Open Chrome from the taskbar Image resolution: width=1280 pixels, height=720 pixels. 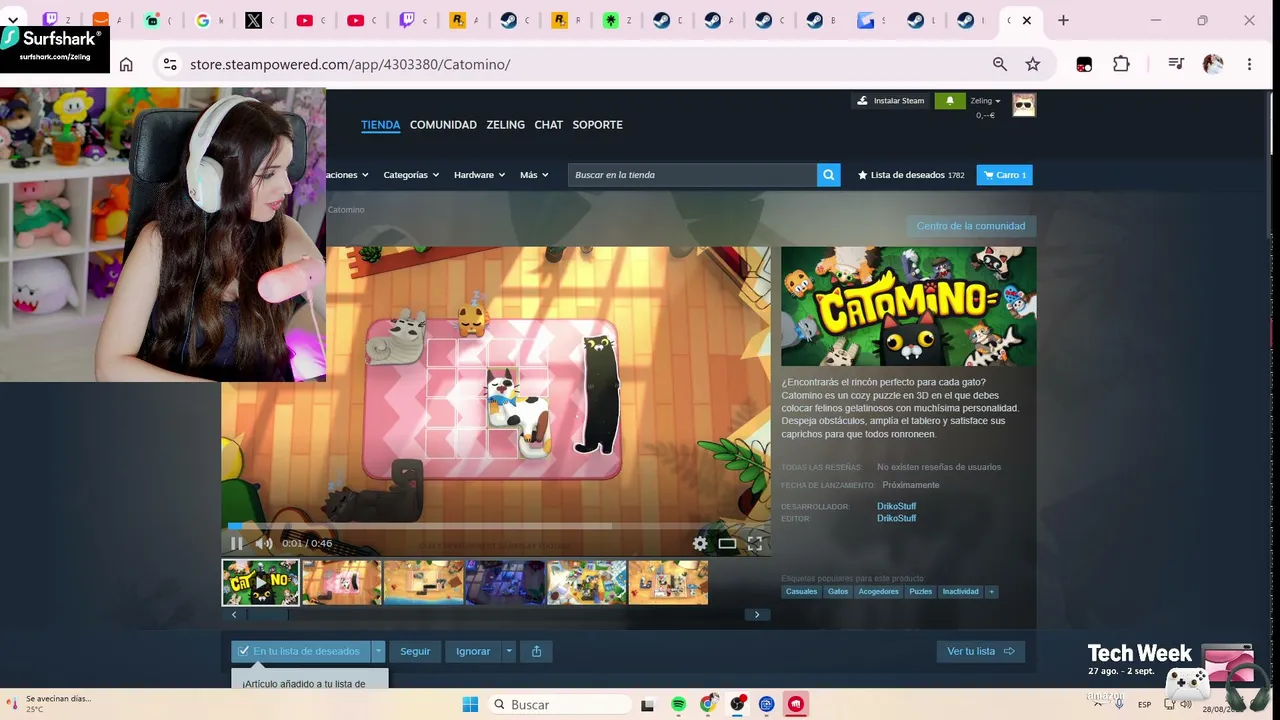point(708,704)
